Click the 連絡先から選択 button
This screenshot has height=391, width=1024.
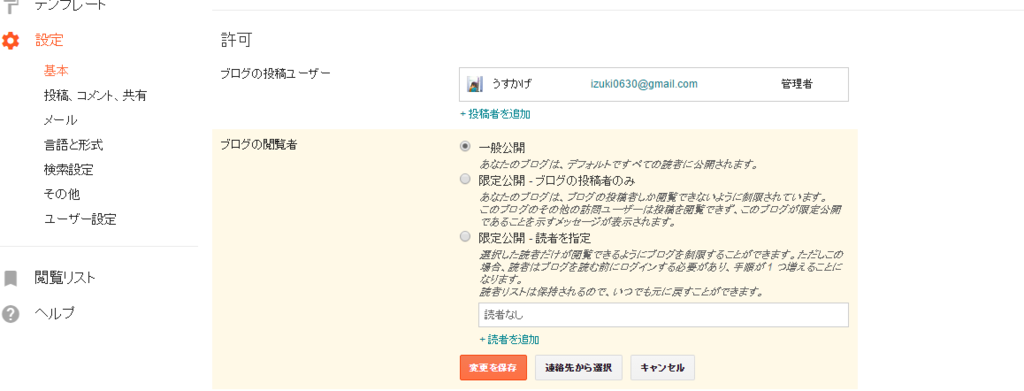tap(579, 368)
